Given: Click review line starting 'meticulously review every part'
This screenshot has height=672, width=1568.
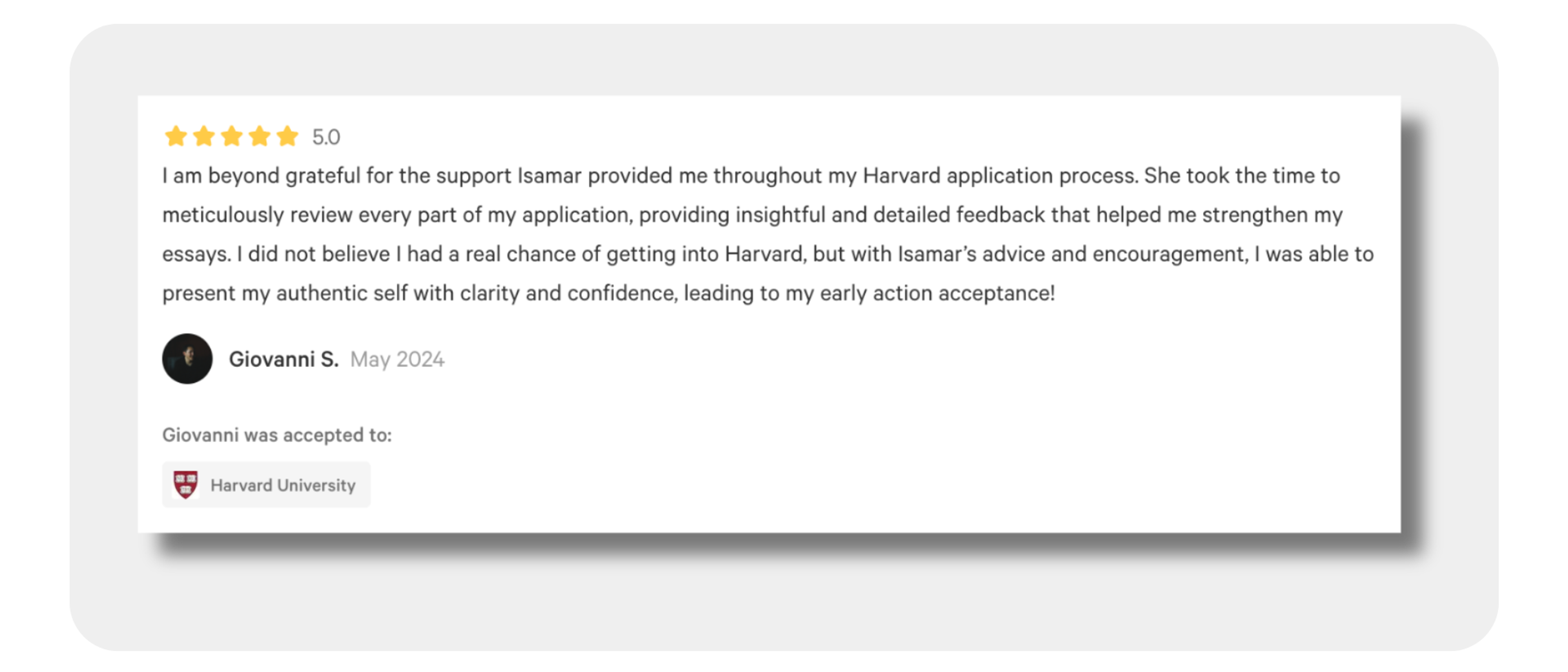Looking at the screenshot, I should [752, 215].
